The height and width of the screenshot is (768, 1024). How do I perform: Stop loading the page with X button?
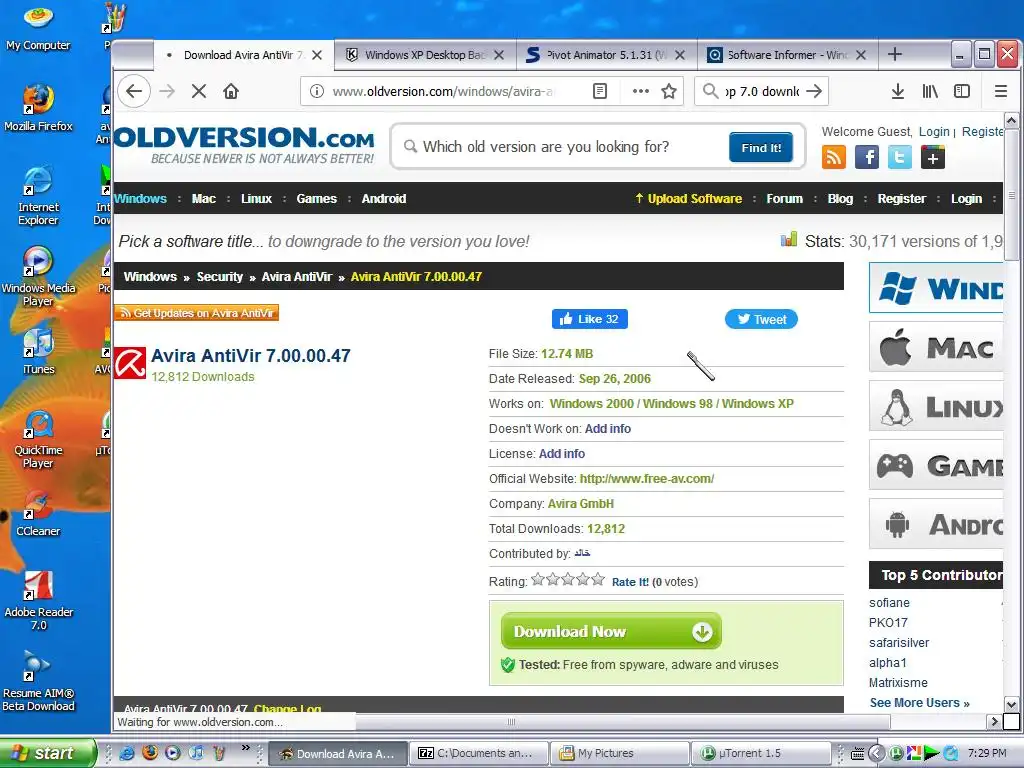199,91
